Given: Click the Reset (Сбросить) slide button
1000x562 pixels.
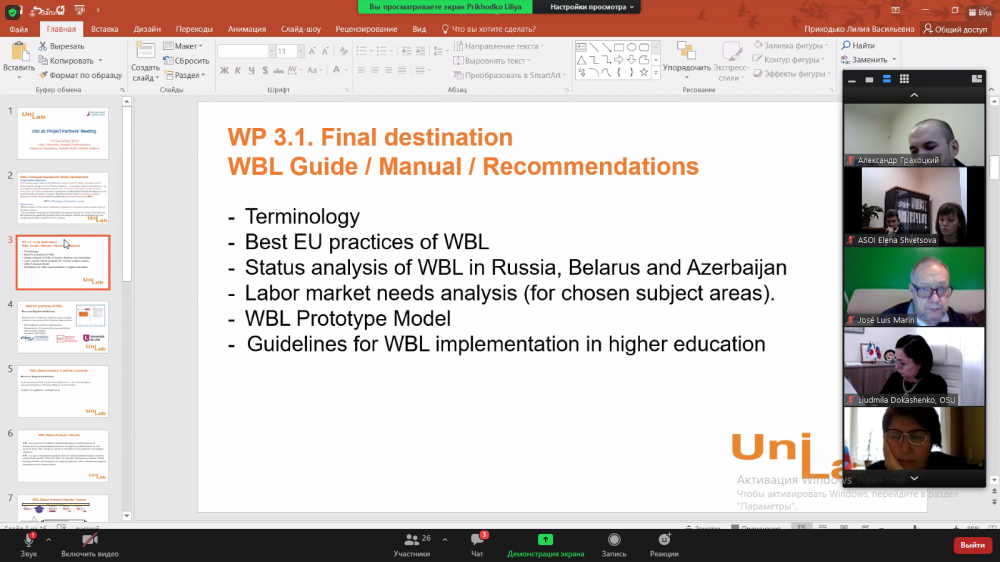Looking at the screenshot, I should [186, 61].
